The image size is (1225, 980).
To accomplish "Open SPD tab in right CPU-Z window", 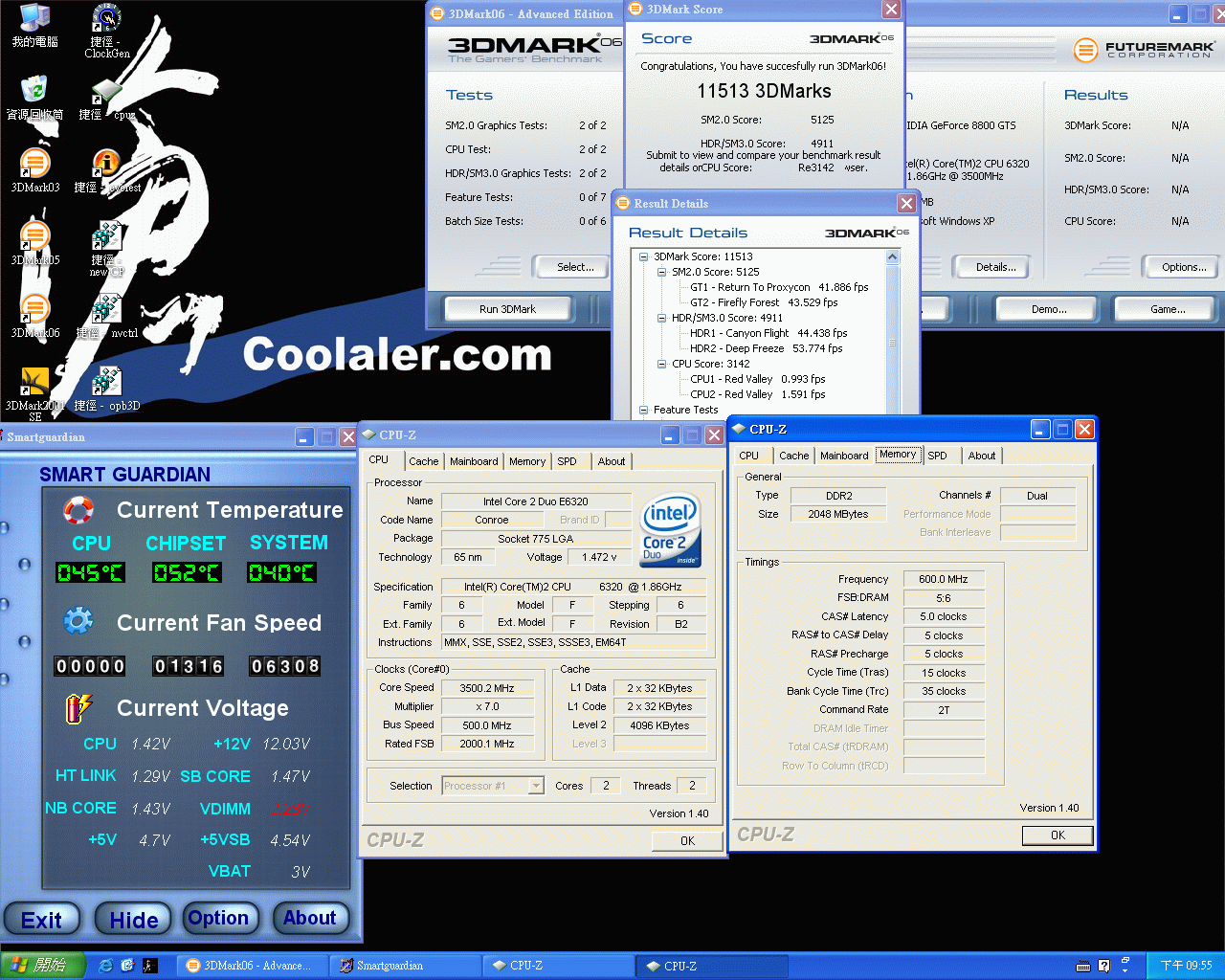I will click(x=937, y=456).
